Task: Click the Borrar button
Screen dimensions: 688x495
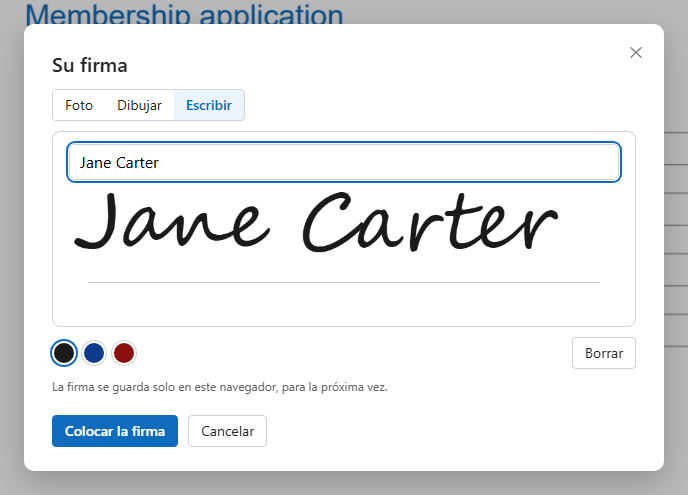Action: tap(603, 353)
